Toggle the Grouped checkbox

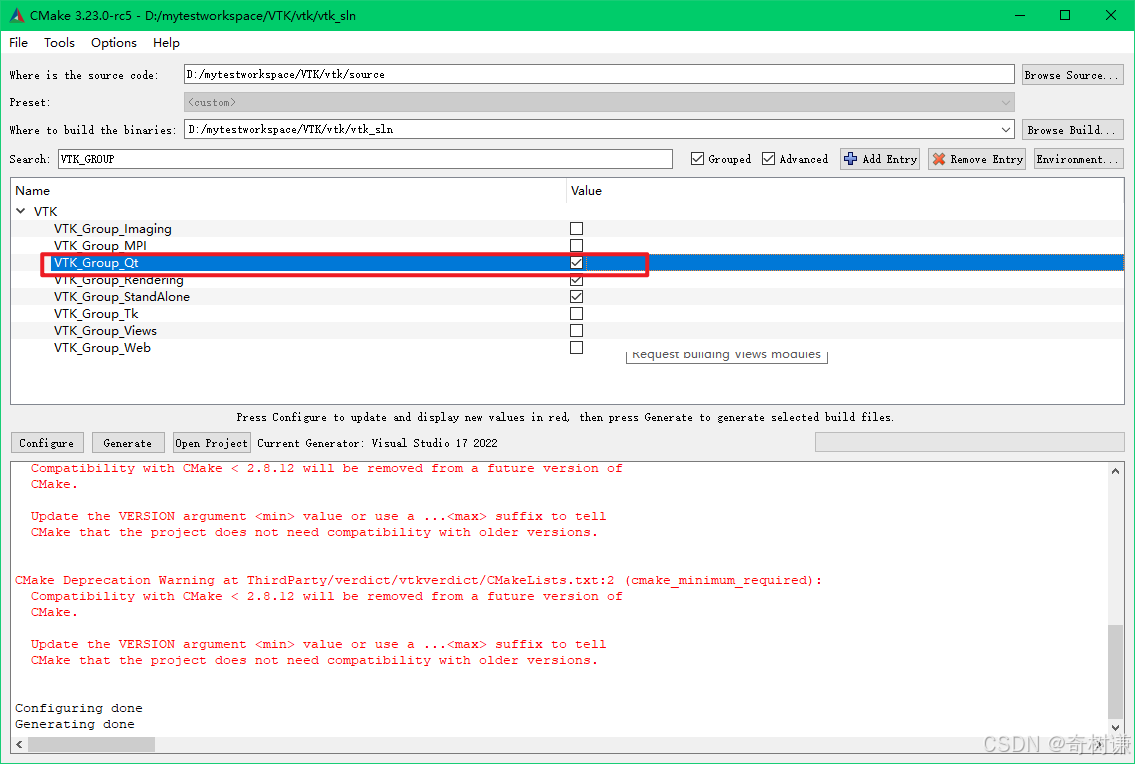tap(697, 159)
